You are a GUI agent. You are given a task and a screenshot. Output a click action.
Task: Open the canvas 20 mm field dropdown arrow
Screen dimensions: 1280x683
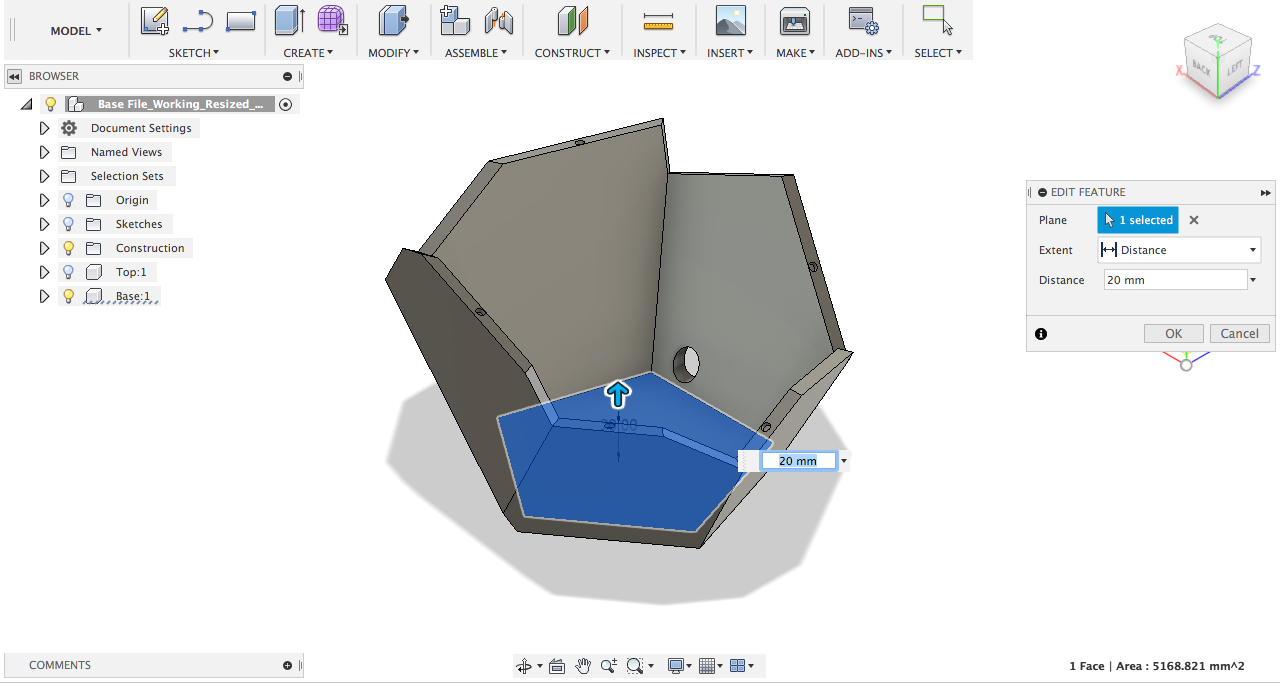pyautogui.click(x=845, y=461)
